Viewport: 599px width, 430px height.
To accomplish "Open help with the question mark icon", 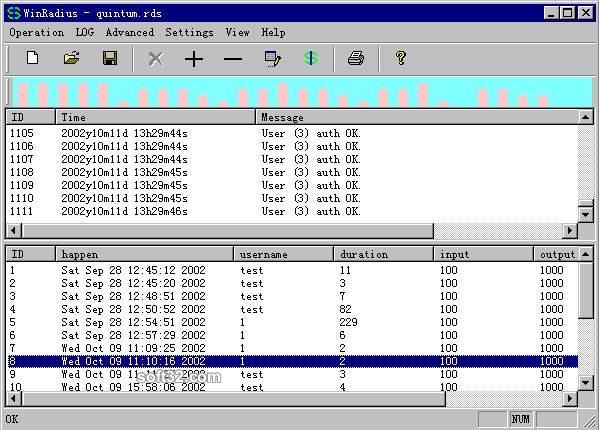I will pyautogui.click(x=401, y=58).
